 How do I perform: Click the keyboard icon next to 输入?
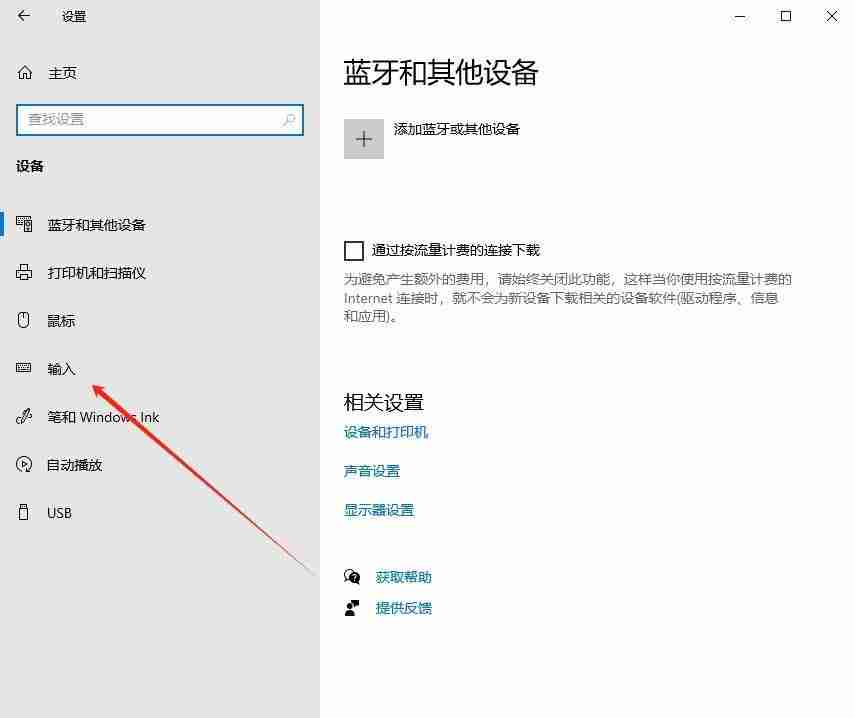pos(23,368)
